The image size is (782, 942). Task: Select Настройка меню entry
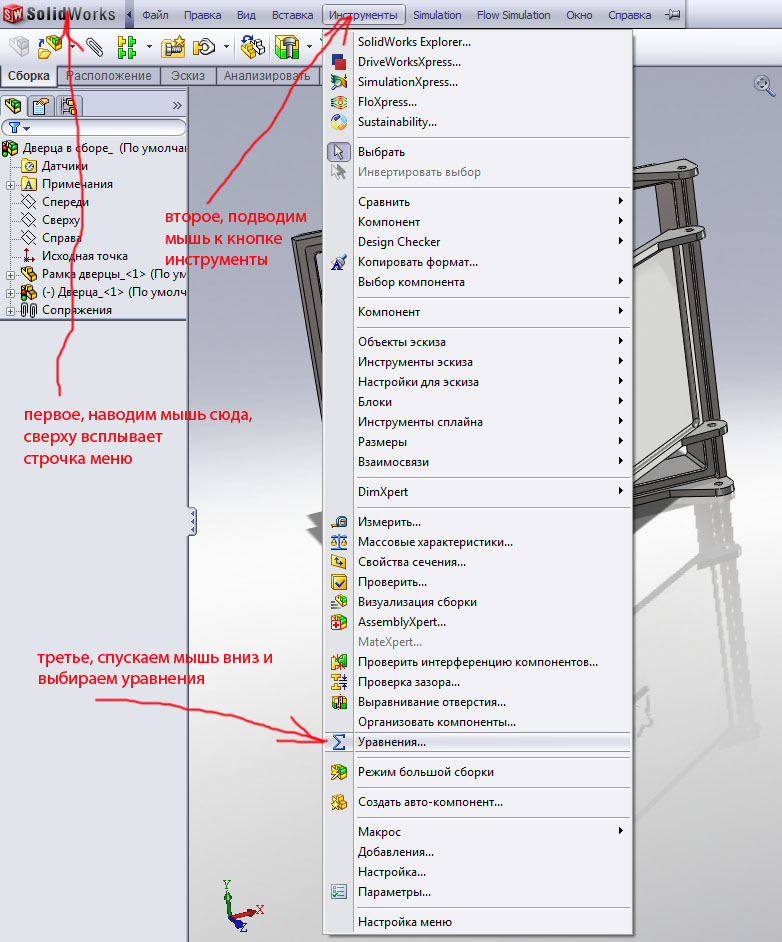click(x=405, y=922)
